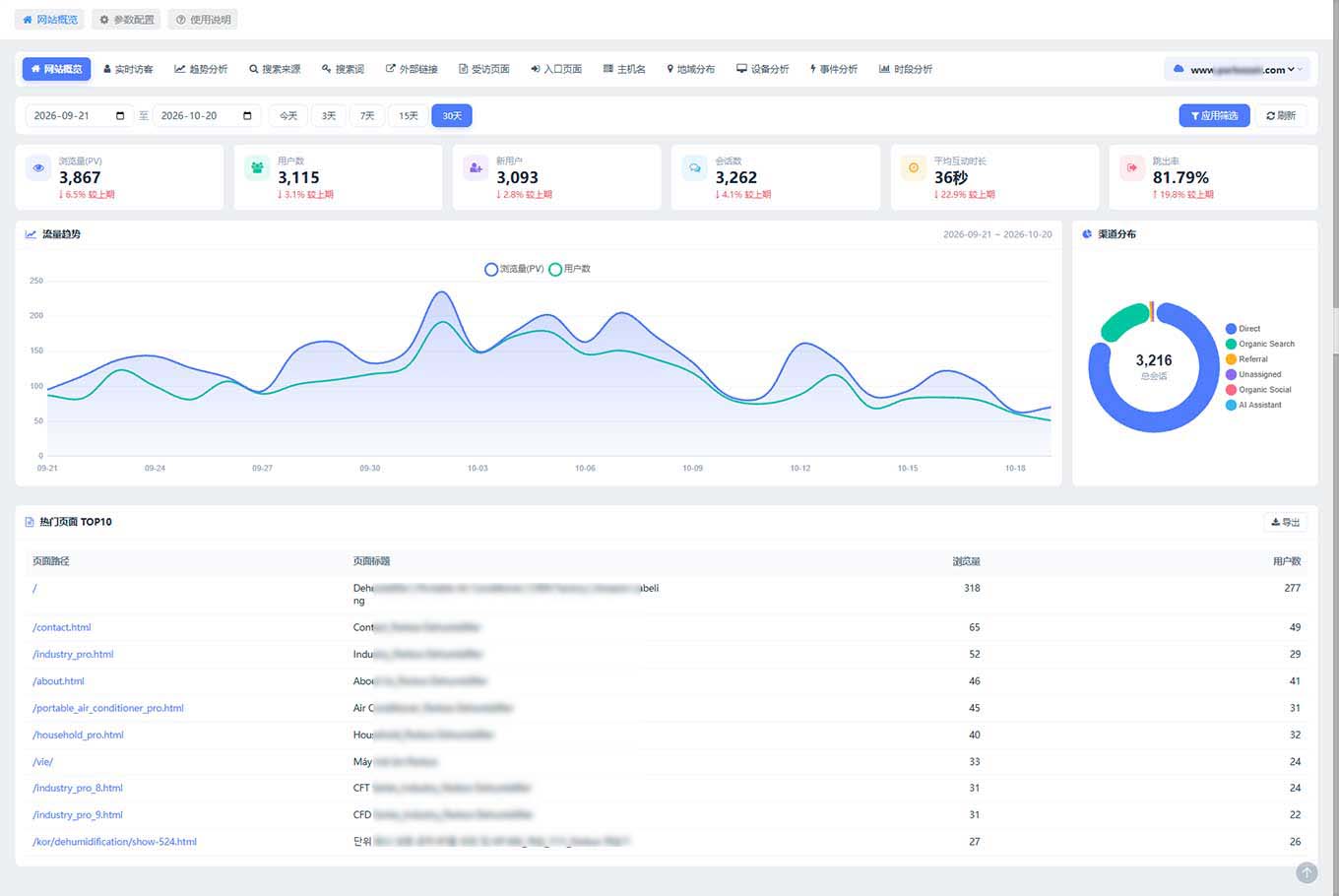Open the 设备分析 tab
Image resolution: width=1339 pixels, height=896 pixels.
pos(763,69)
